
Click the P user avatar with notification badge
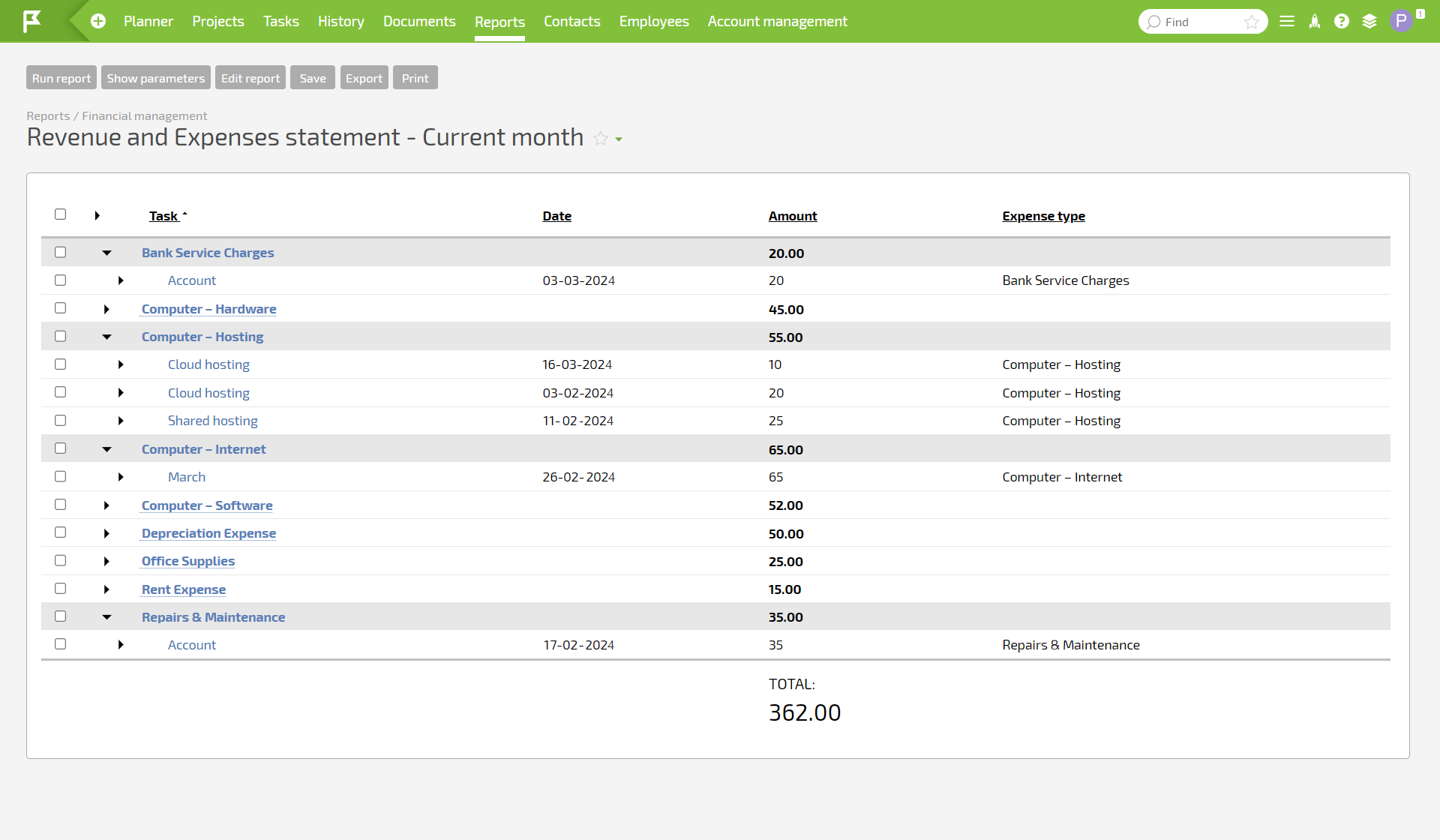coord(1403,21)
